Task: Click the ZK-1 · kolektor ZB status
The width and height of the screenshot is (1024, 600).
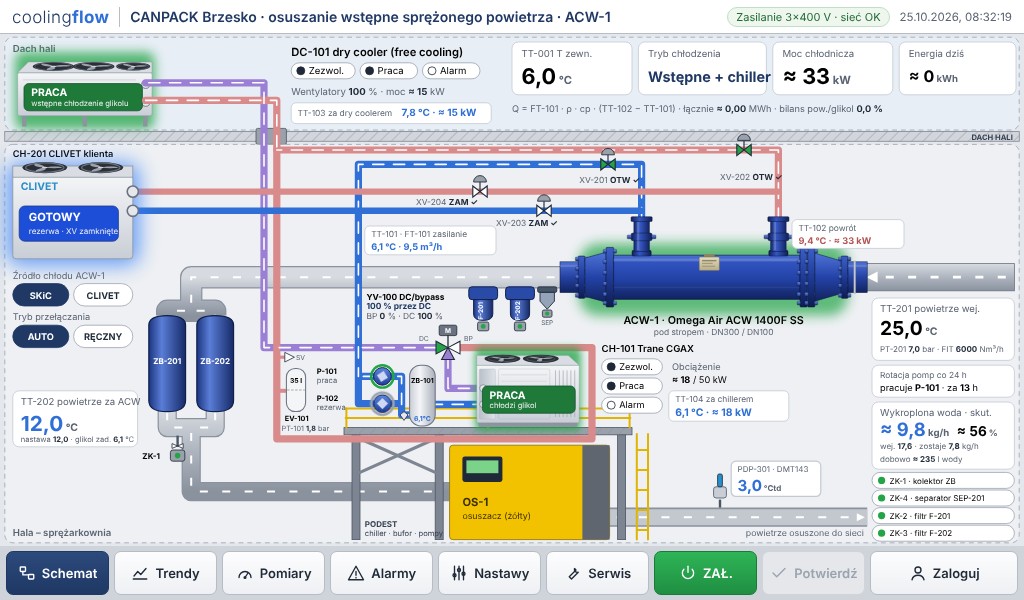Action: pos(942,481)
